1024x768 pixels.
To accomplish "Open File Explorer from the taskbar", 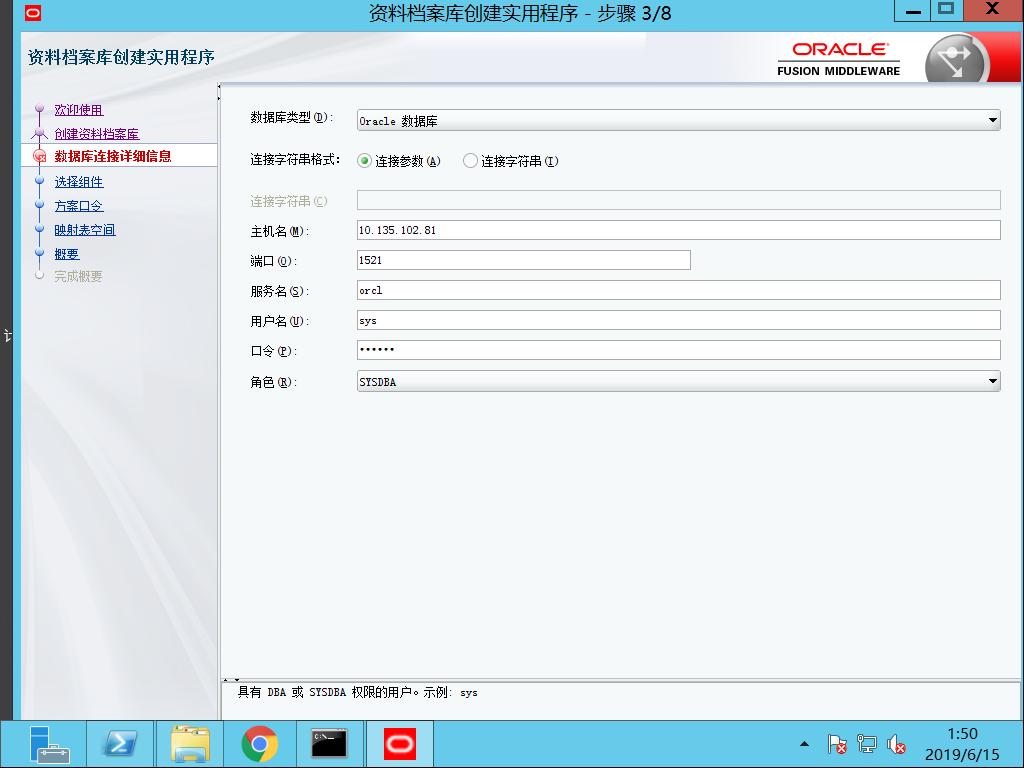I will tap(189, 744).
